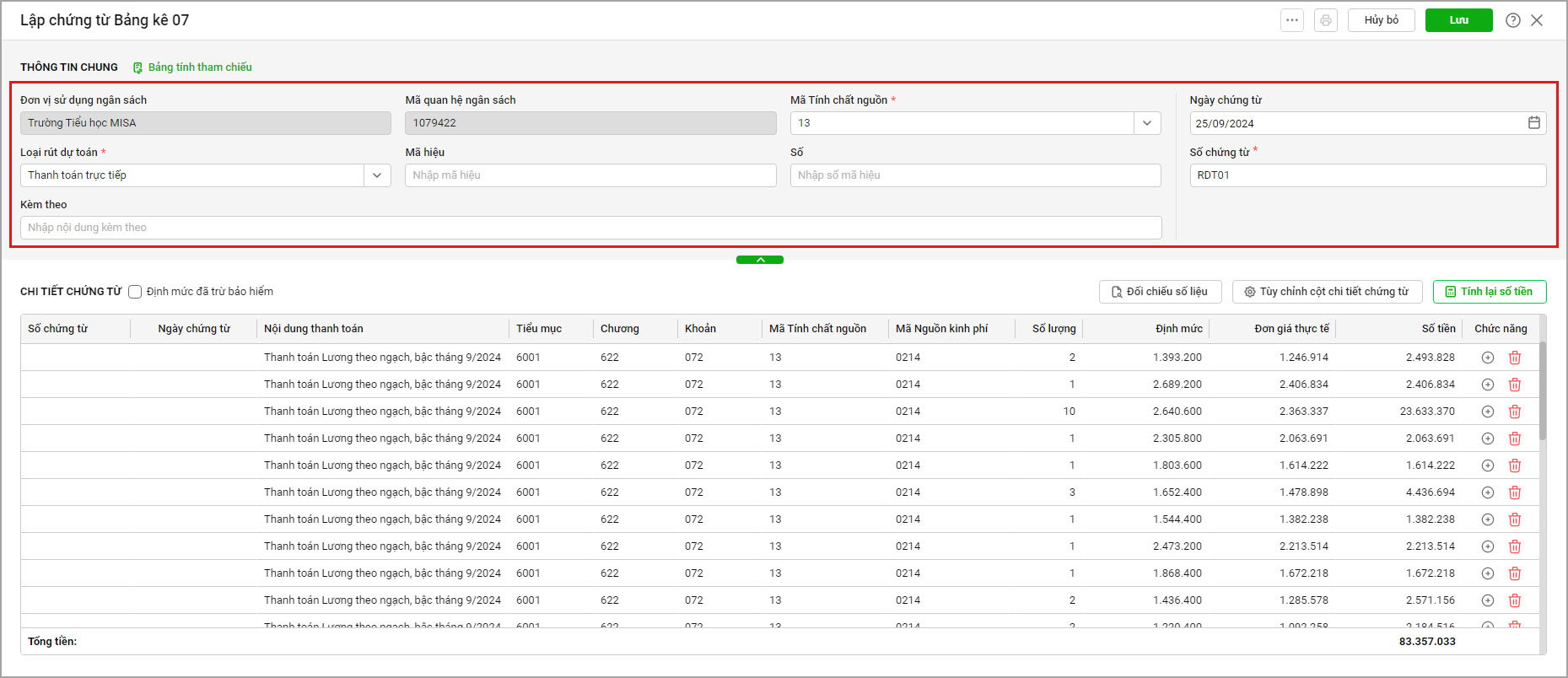1568x678 pixels.
Task: Click Tính lại số tiền button
Action: (1490, 292)
